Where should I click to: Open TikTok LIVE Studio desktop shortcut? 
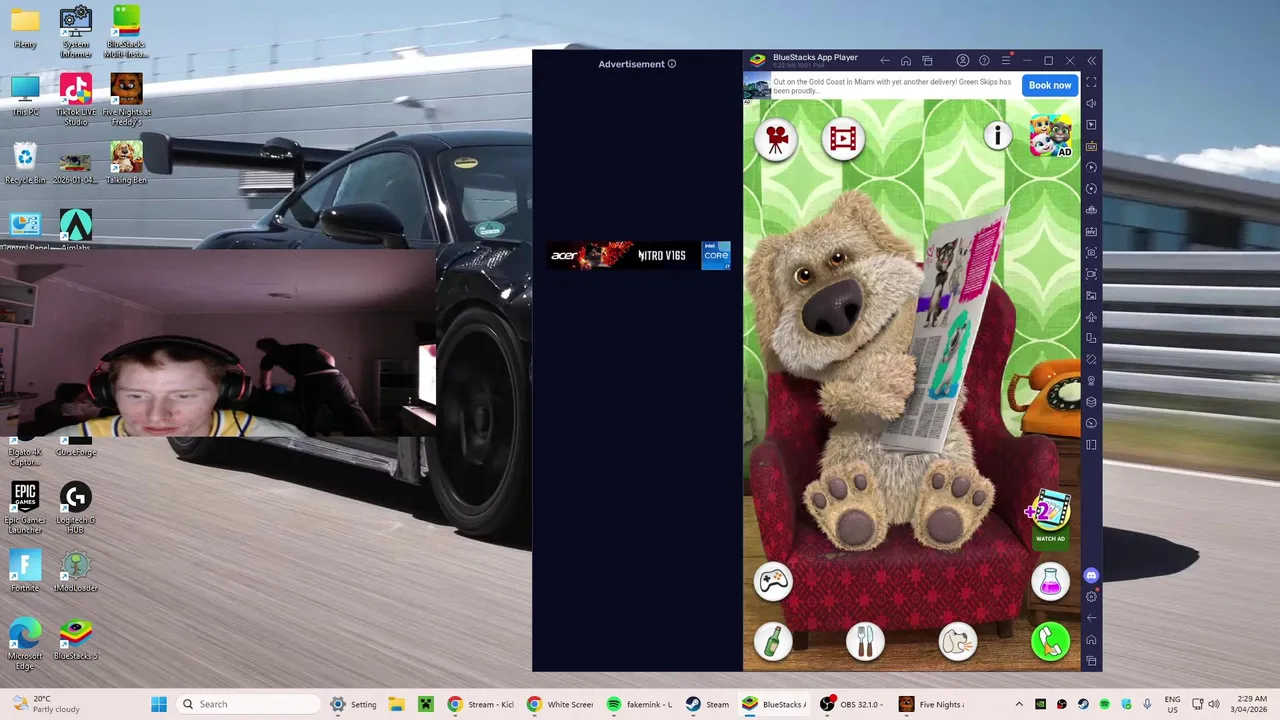pyautogui.click(x=76, y=99)
